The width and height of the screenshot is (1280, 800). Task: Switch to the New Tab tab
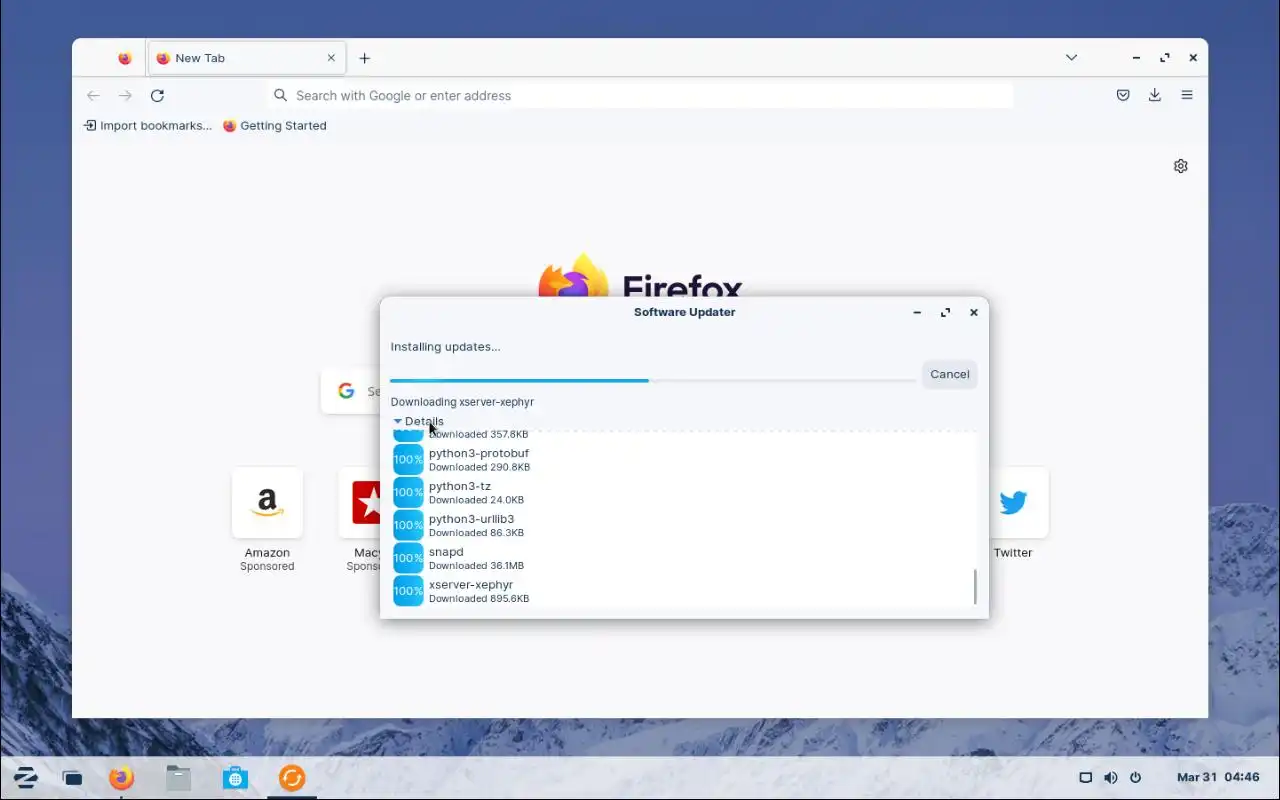[247, 58]
